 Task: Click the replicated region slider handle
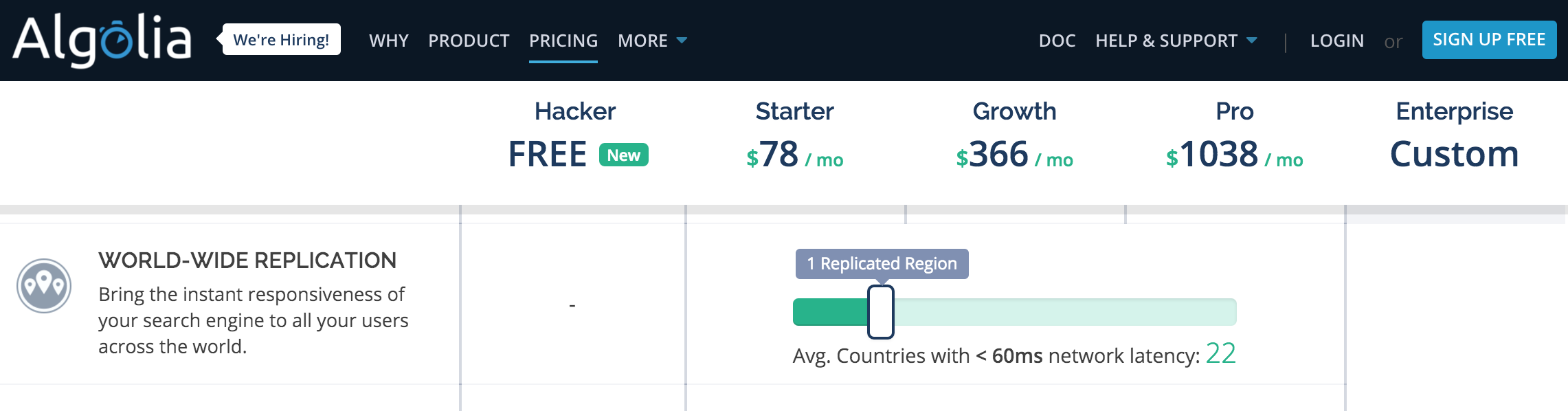pos(881,312)
